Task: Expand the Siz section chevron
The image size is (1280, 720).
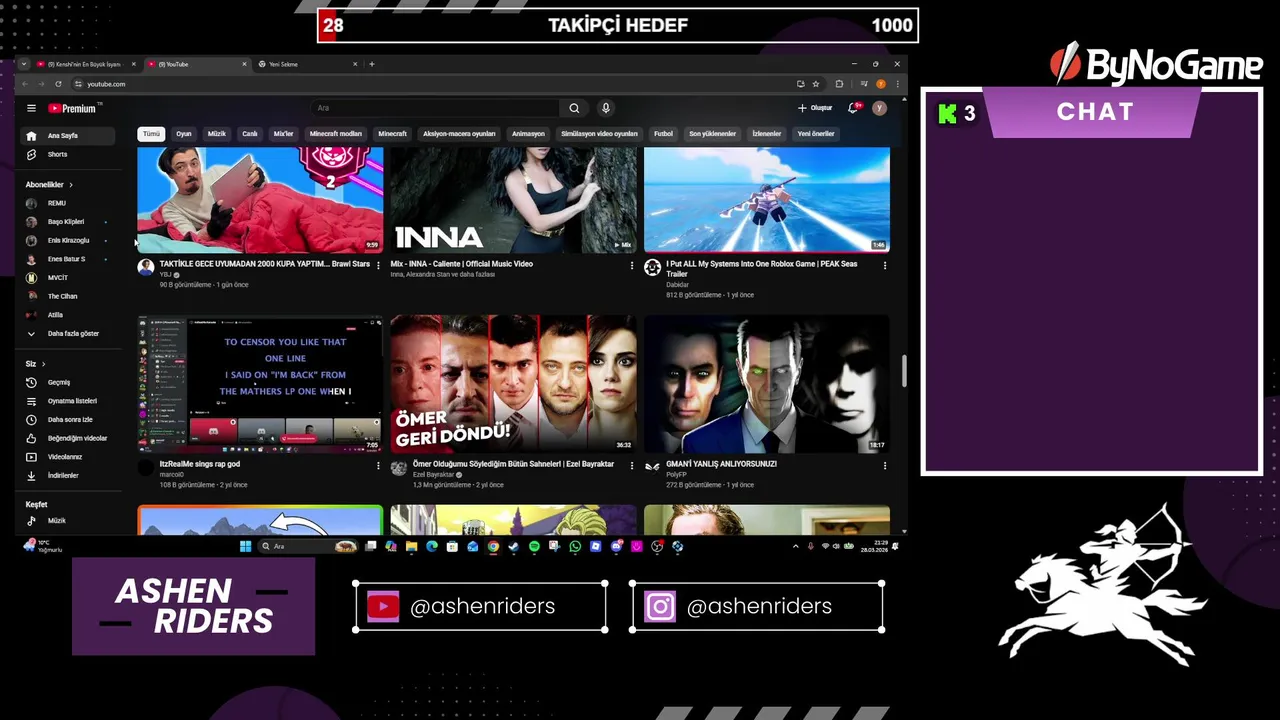Action: click(43, 364)
